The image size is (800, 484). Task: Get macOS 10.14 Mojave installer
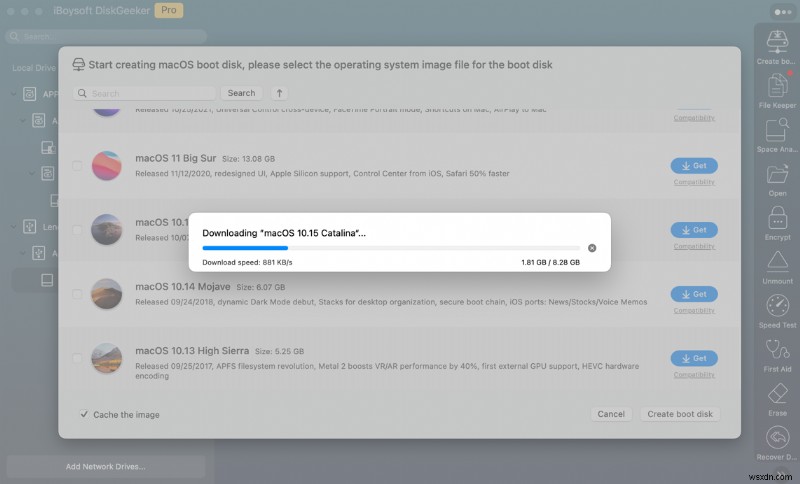(694, 294)
